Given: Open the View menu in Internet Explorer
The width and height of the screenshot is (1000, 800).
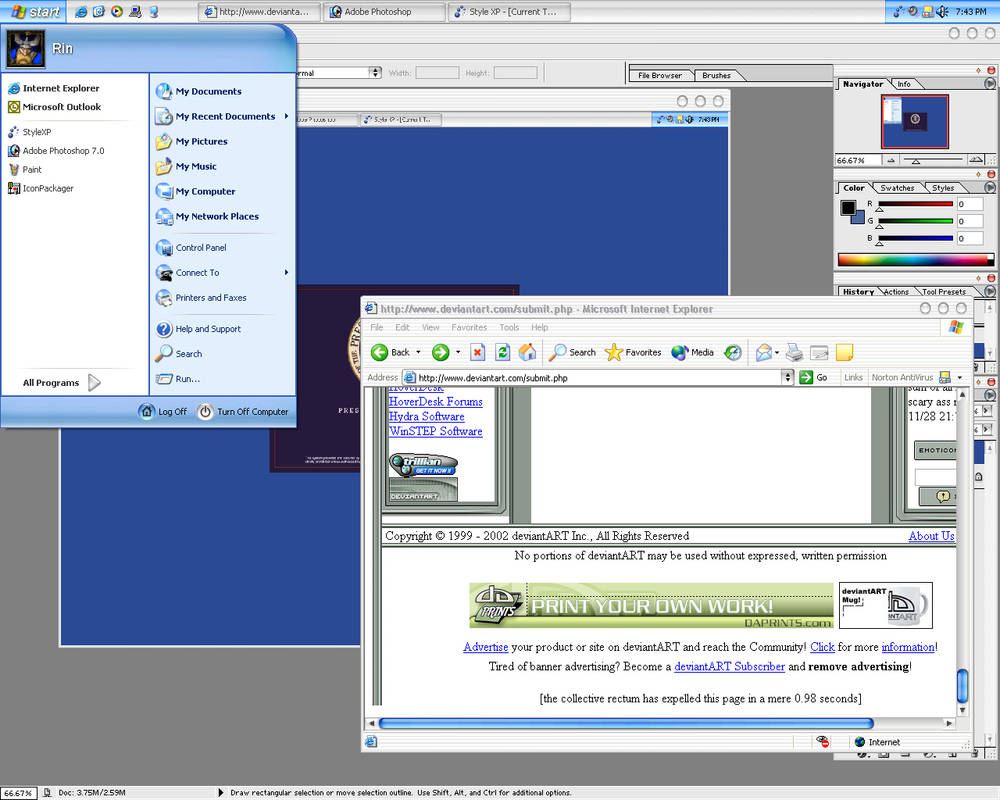Looking at the screenshot, I should [430, 327].
